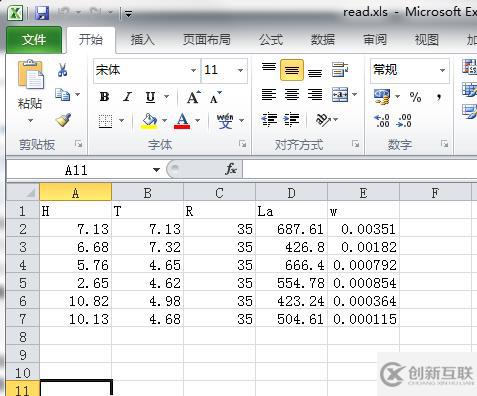
Task: Click the Increase Decimal icon
Action: coord(382,121)
